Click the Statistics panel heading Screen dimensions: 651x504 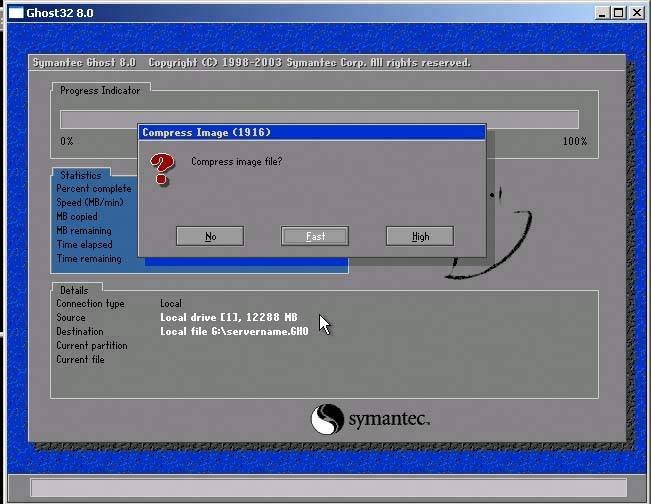[x=80, y=176]
